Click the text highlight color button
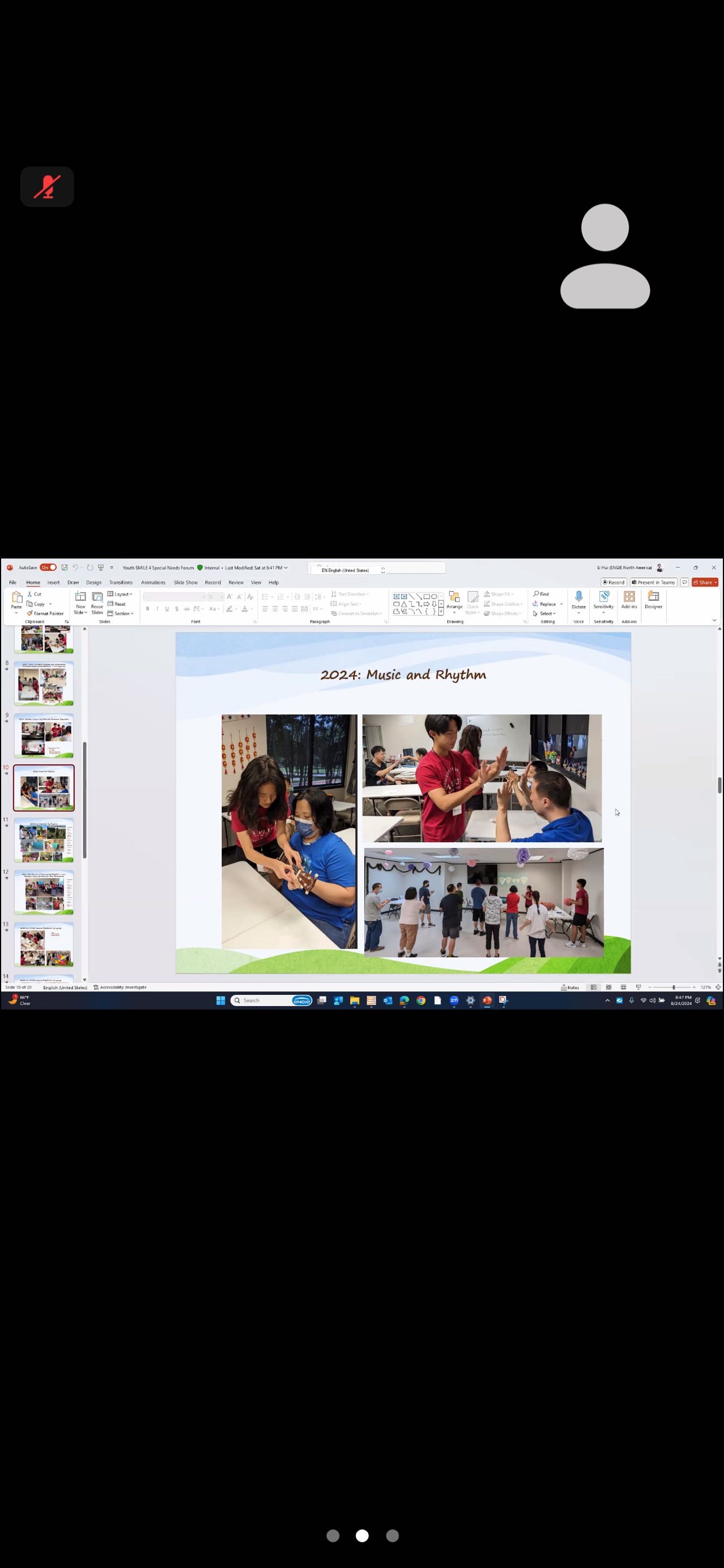This screenshot has height=1568, width=724. point(230,609)
